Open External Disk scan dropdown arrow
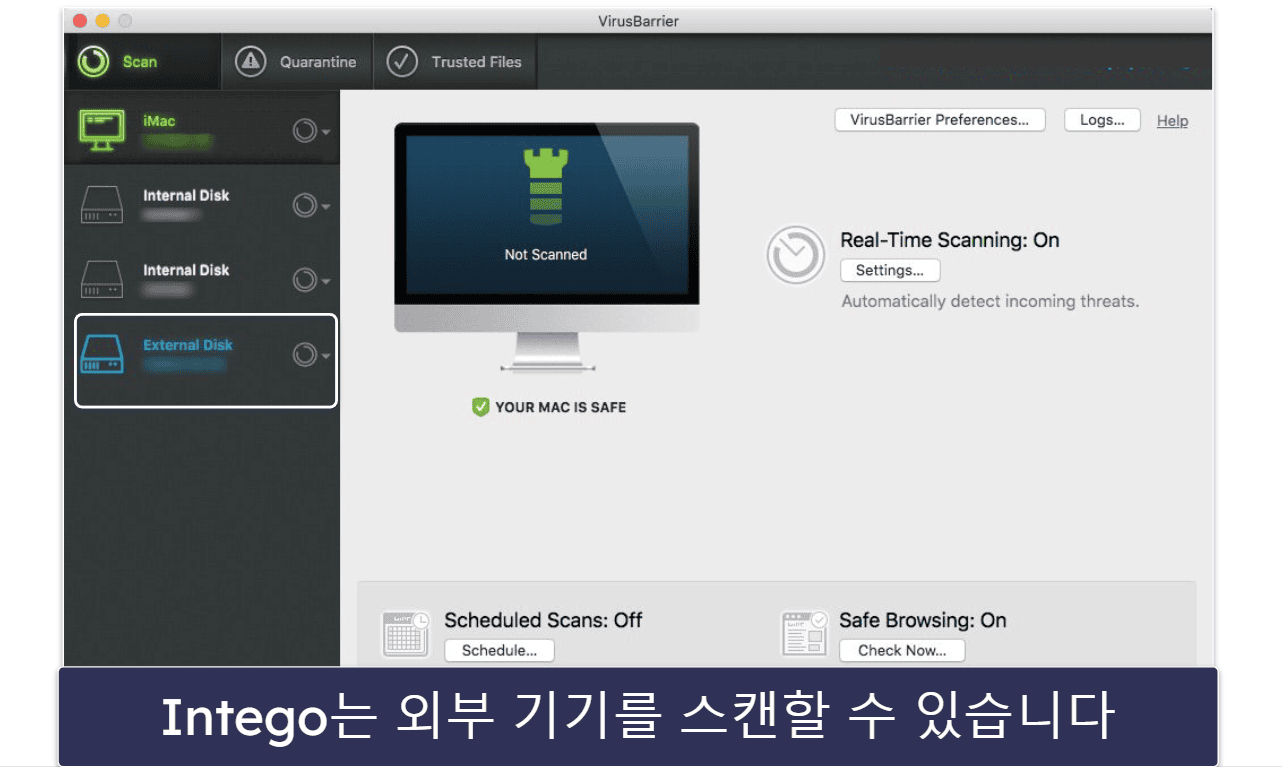The width and height of the screenshot is (1282, 767). (326, 356)
